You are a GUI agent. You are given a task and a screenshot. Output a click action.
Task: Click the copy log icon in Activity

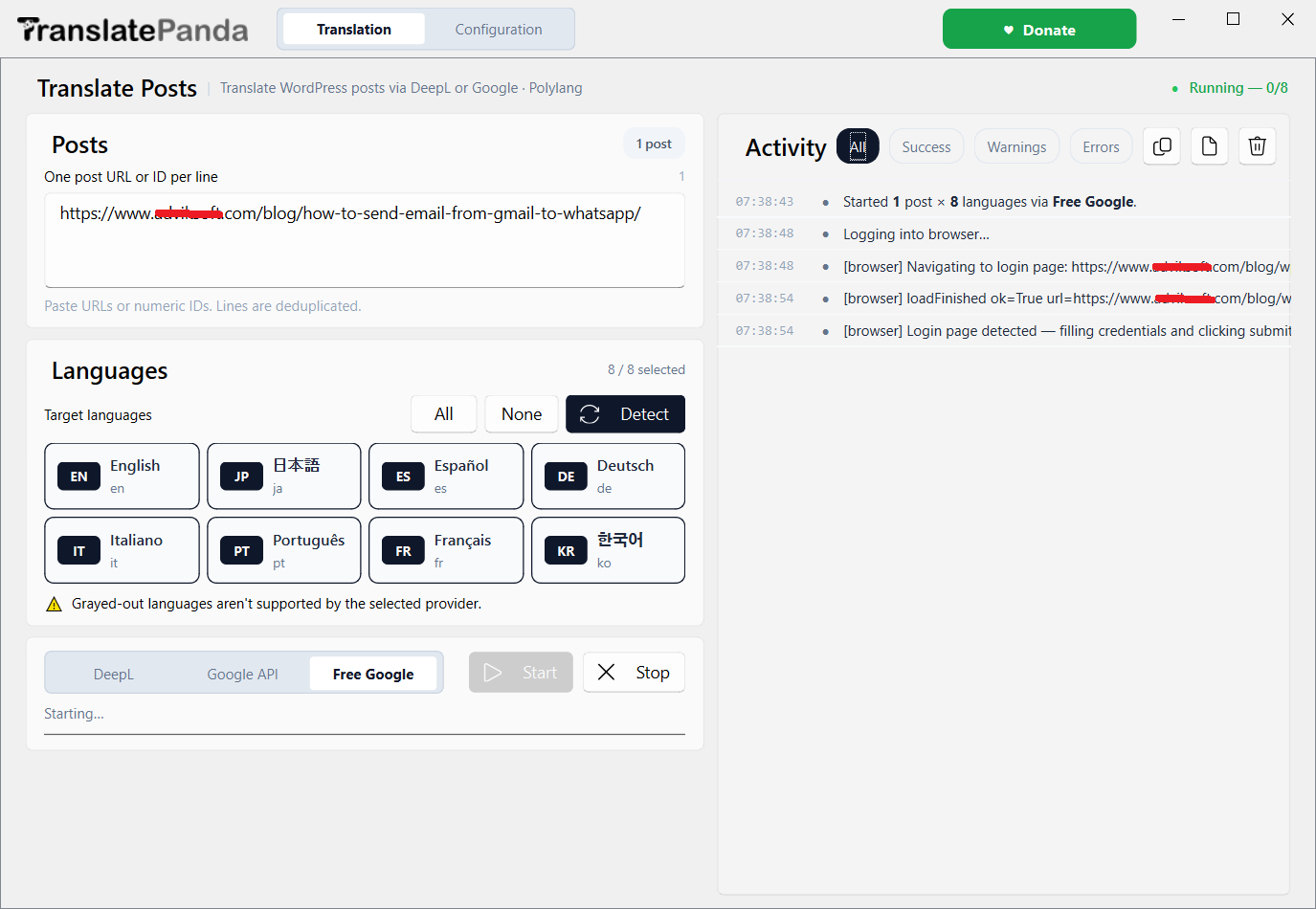click(x=1162, y=146)
